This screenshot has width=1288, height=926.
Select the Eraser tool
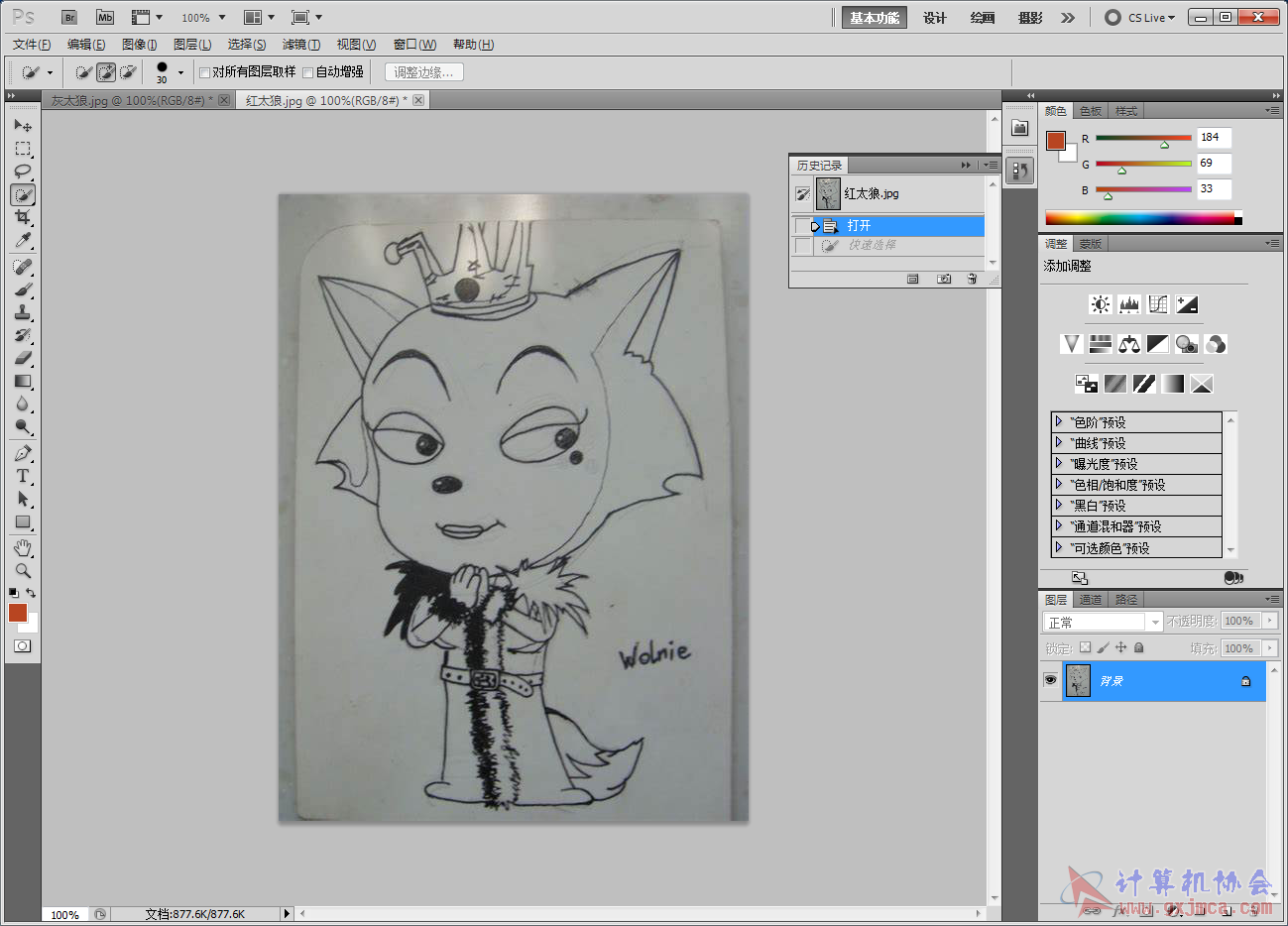tap(23, 359)
